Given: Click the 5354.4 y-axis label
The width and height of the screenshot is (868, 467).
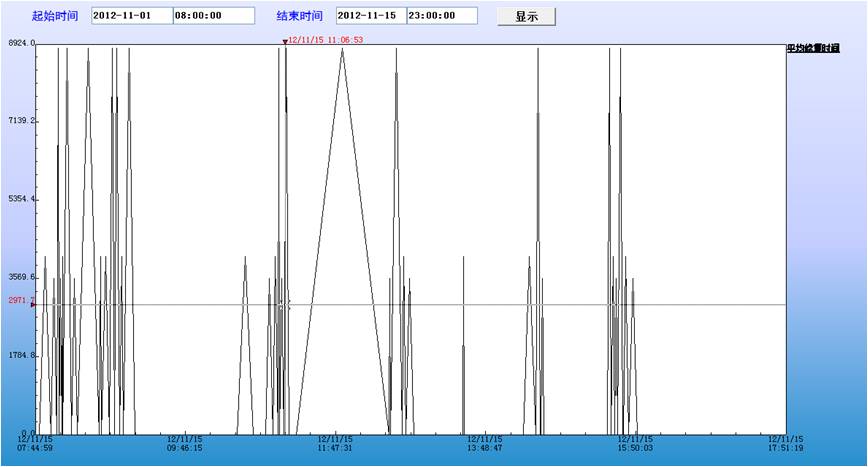Looking at the screenshot, I should 19,199.
